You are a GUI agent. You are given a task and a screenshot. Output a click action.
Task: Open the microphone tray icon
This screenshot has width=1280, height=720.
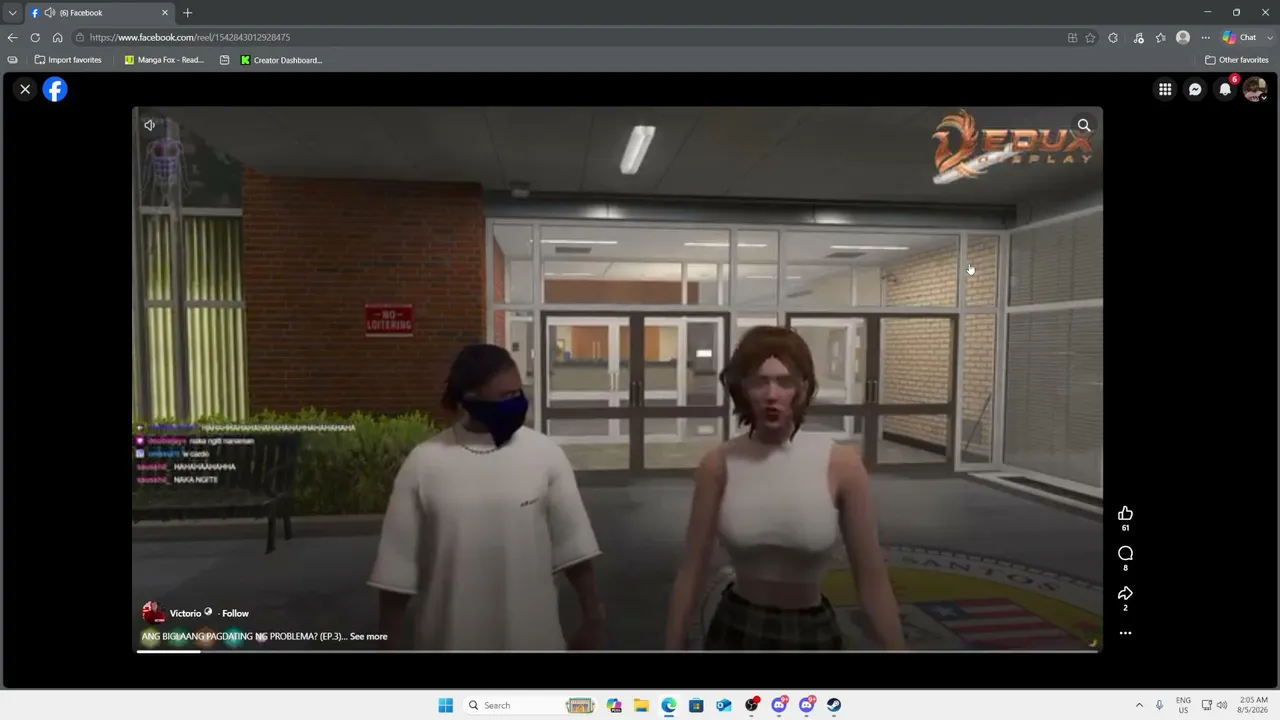pos(1160,705)
